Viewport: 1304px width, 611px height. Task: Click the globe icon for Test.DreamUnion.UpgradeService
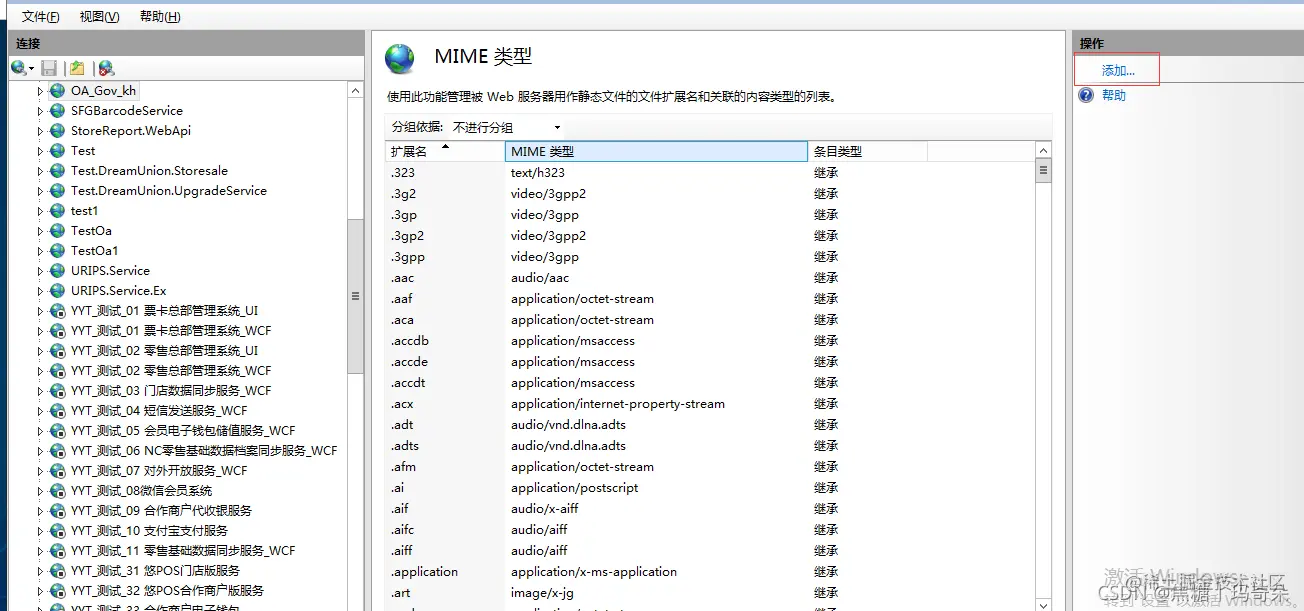pyautogui.click(x=57, y=190)
